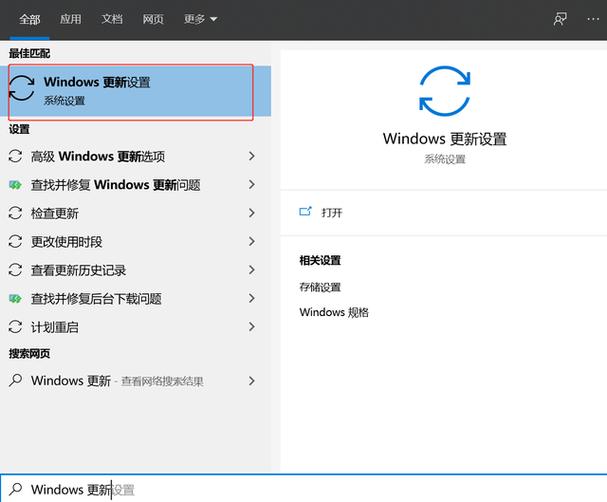Select the 查找并修复 Windows 更新问题 result

pyautogui.click(x=135, y=185)
